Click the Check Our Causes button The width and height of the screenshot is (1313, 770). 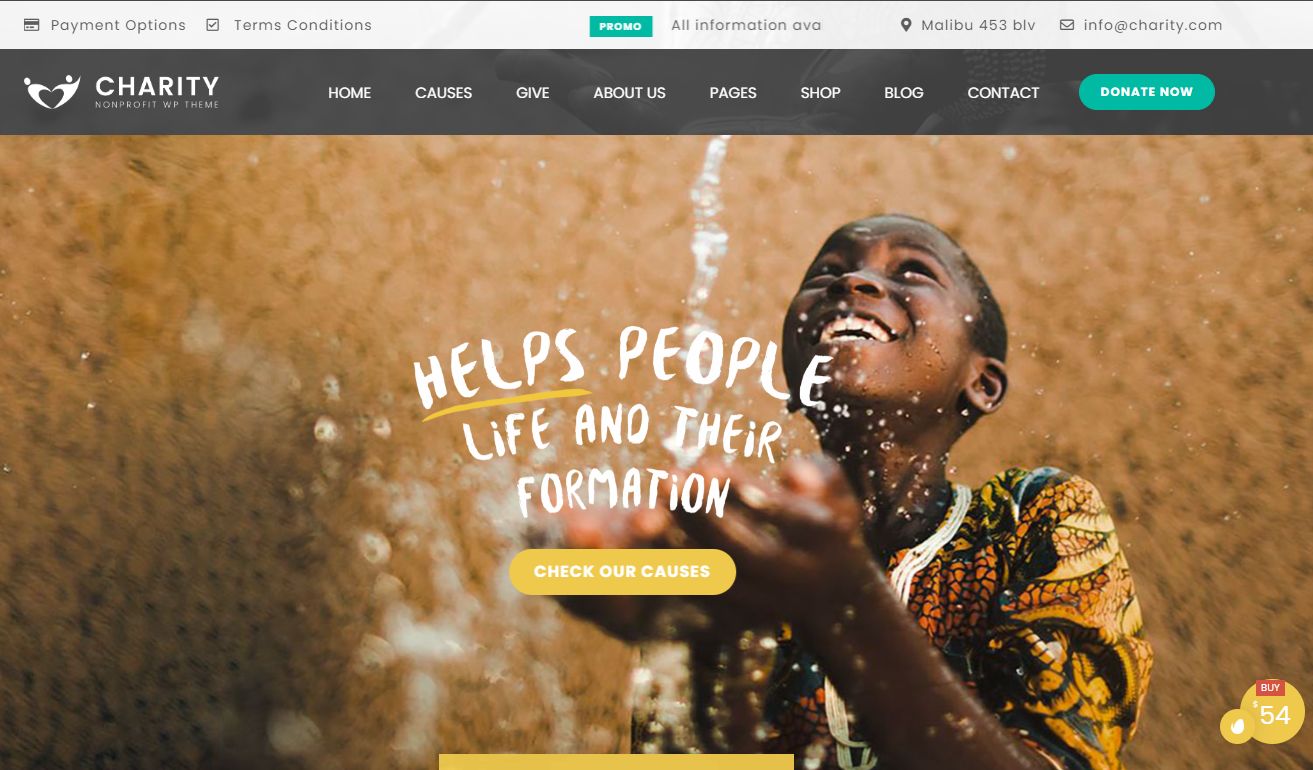[x=622, y=572]
